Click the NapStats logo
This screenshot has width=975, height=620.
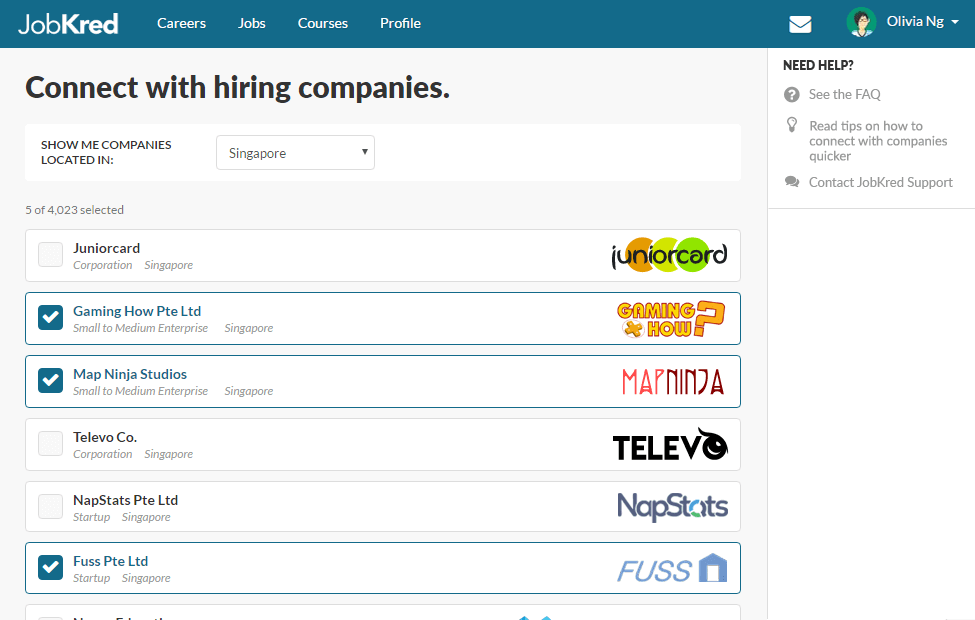point(672,507)
